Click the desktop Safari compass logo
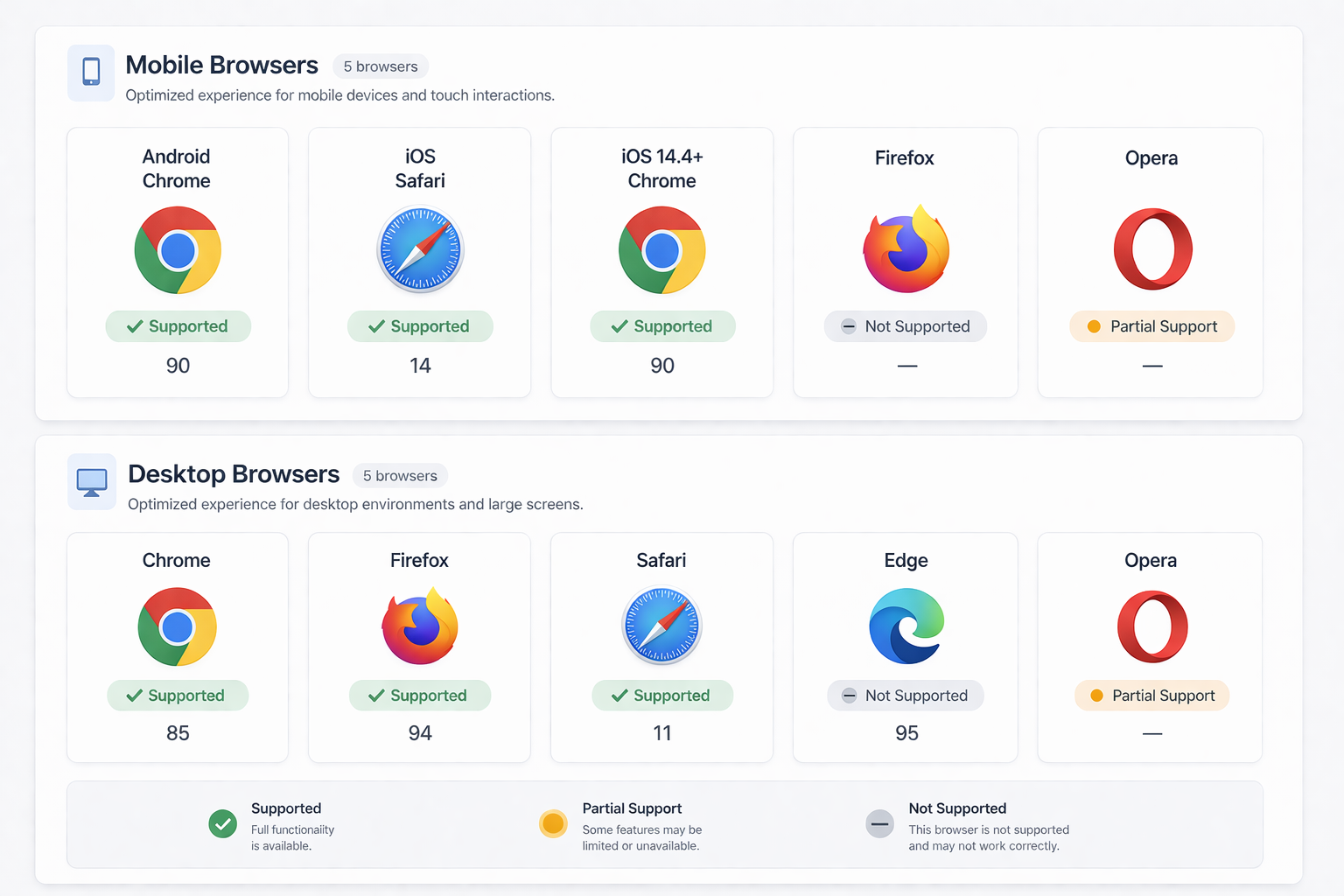Viewport: 1344px width, 896px height. [662, 626]
